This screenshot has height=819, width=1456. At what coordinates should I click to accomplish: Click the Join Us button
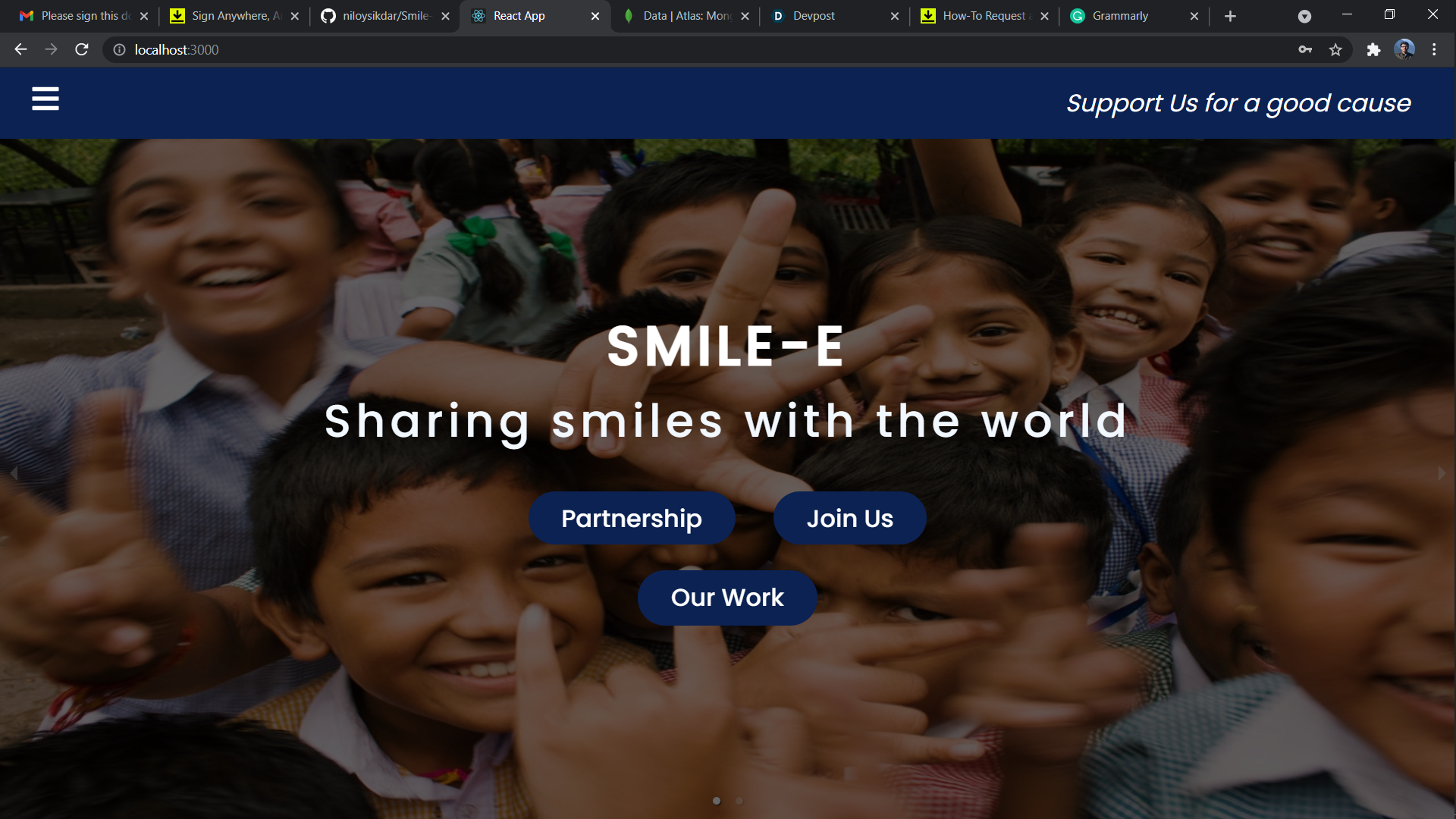[849, 518]
